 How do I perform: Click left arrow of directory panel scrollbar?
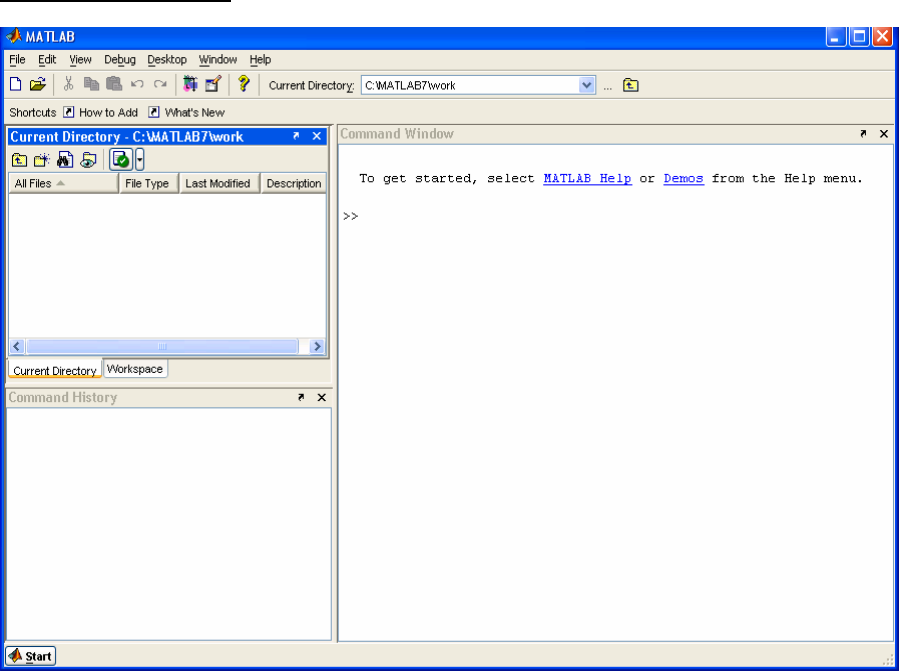[17, 346]
